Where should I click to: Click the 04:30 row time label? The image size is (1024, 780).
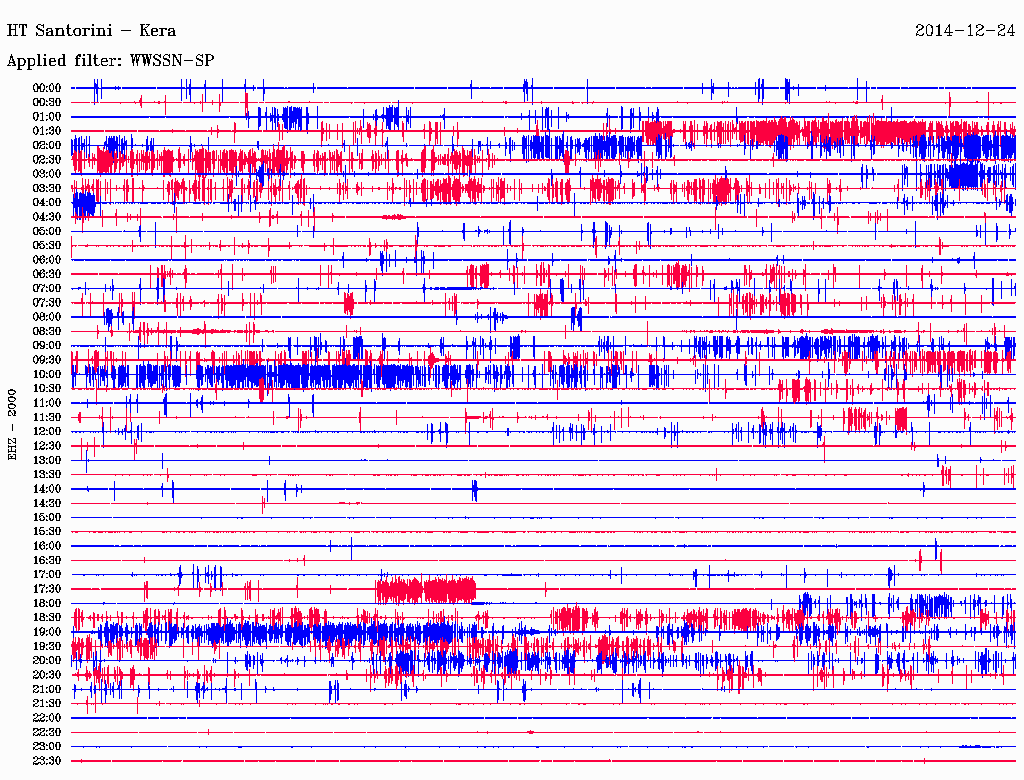tap(47, 217)
